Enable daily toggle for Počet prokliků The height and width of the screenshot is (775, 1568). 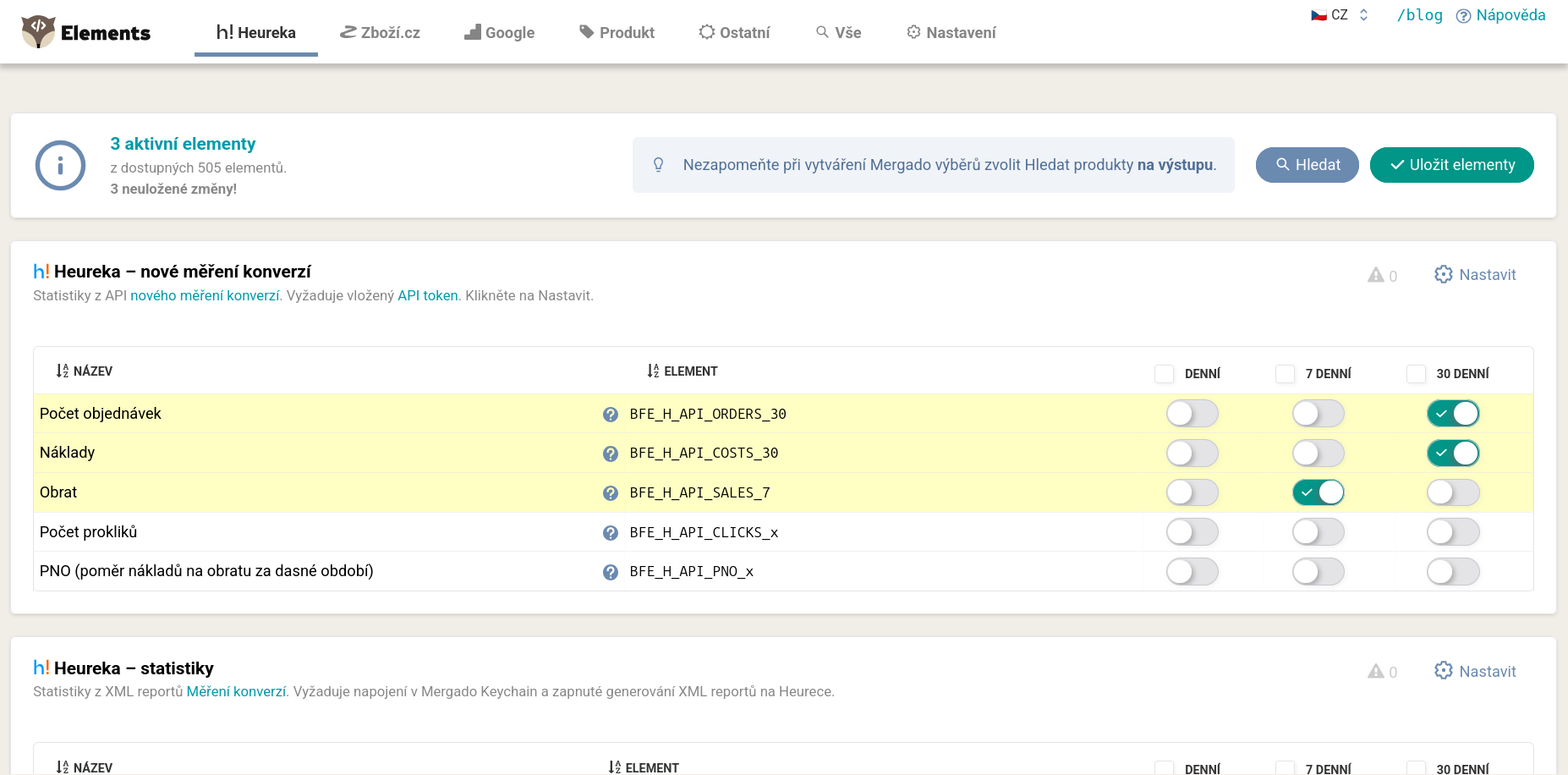(1192, 532)
